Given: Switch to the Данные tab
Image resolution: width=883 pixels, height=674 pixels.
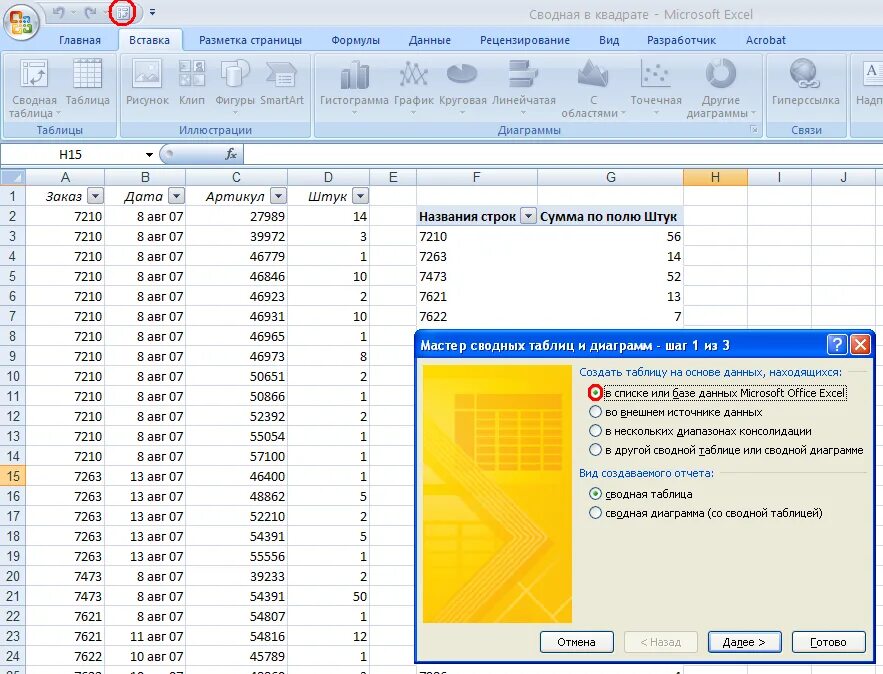Looking at the screenshot, I should click(430, 40).
